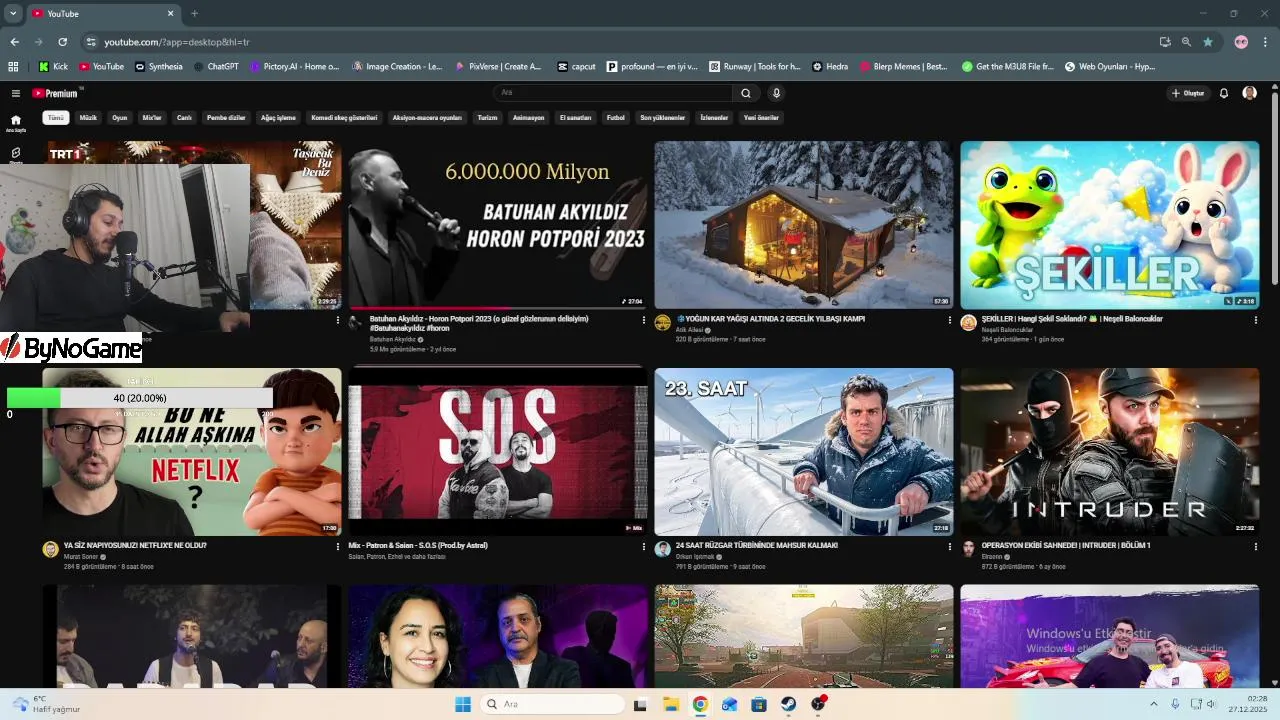Screen dimensions: 1280x720
Task: Click the YouTube Premium logo
Action: click(x=56, y=93)
